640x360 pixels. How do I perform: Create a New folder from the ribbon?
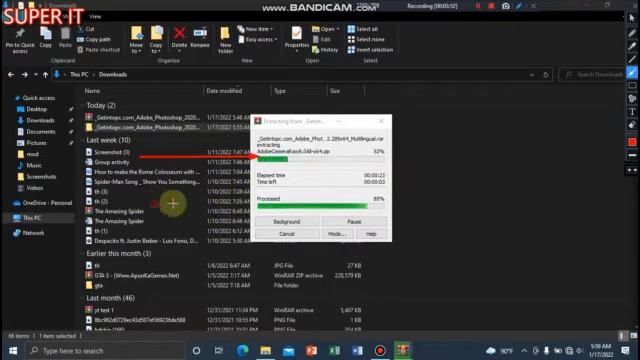[x=225, y=40]
